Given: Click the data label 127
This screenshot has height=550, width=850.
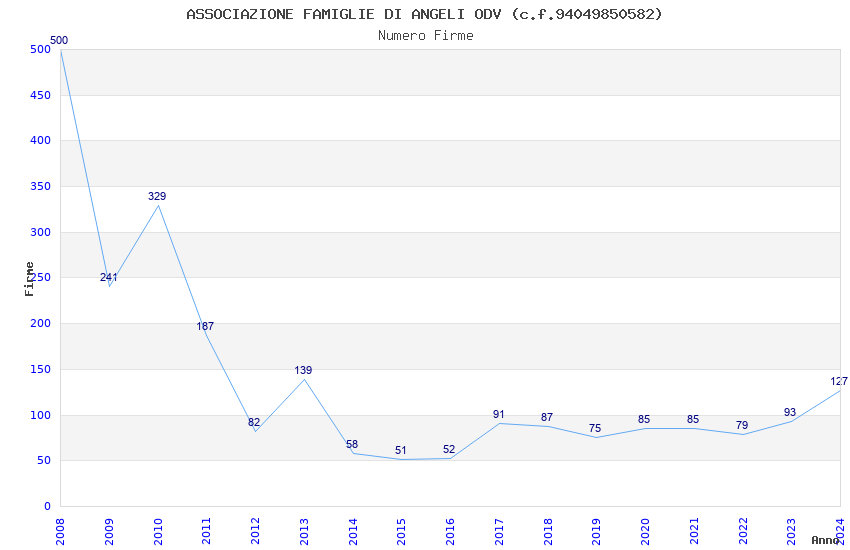Looking at the screenshot, I should pyautogui.click(x=839, y=381).
